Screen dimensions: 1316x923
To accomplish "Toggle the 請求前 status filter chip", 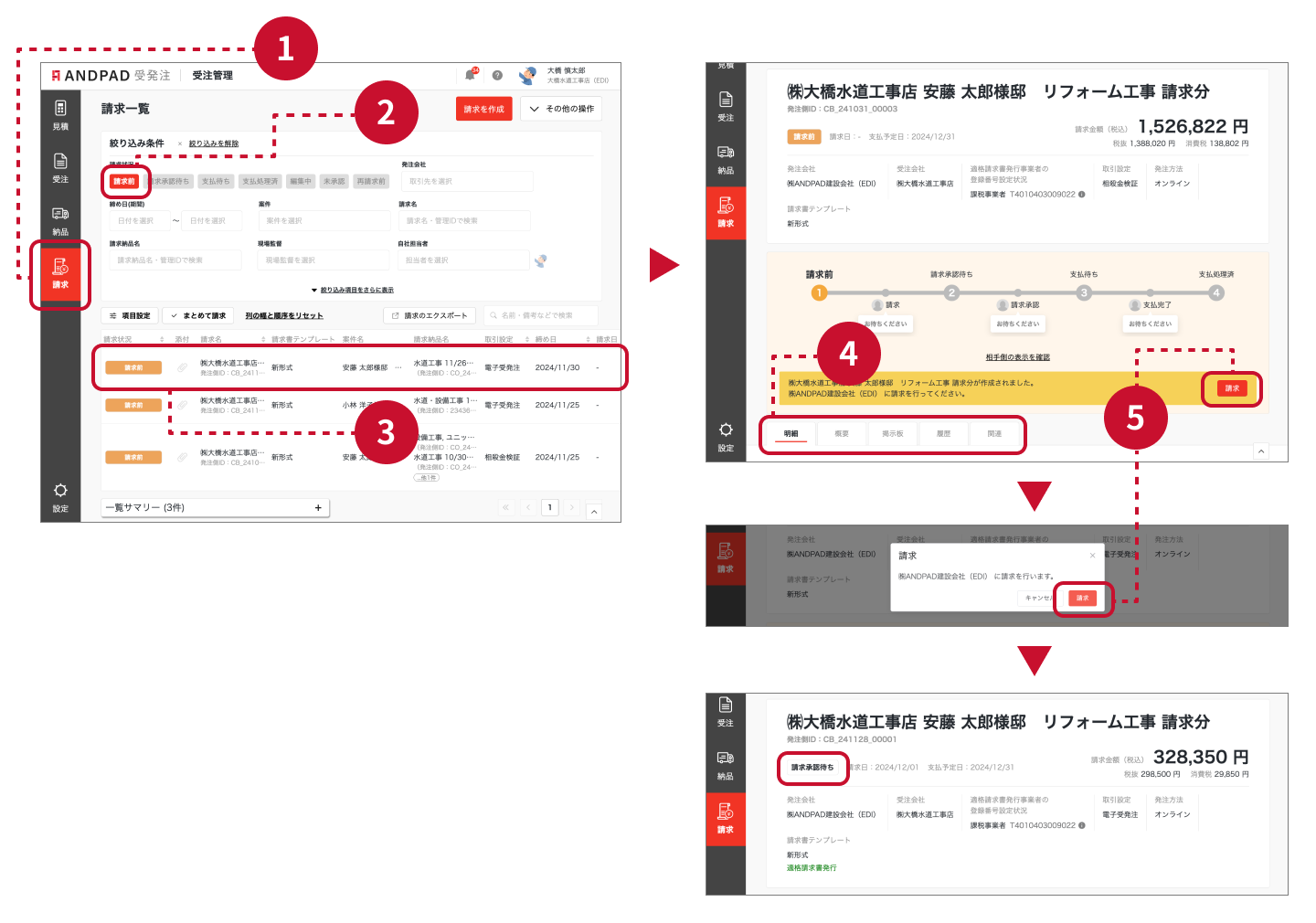I will click(124, 181).
